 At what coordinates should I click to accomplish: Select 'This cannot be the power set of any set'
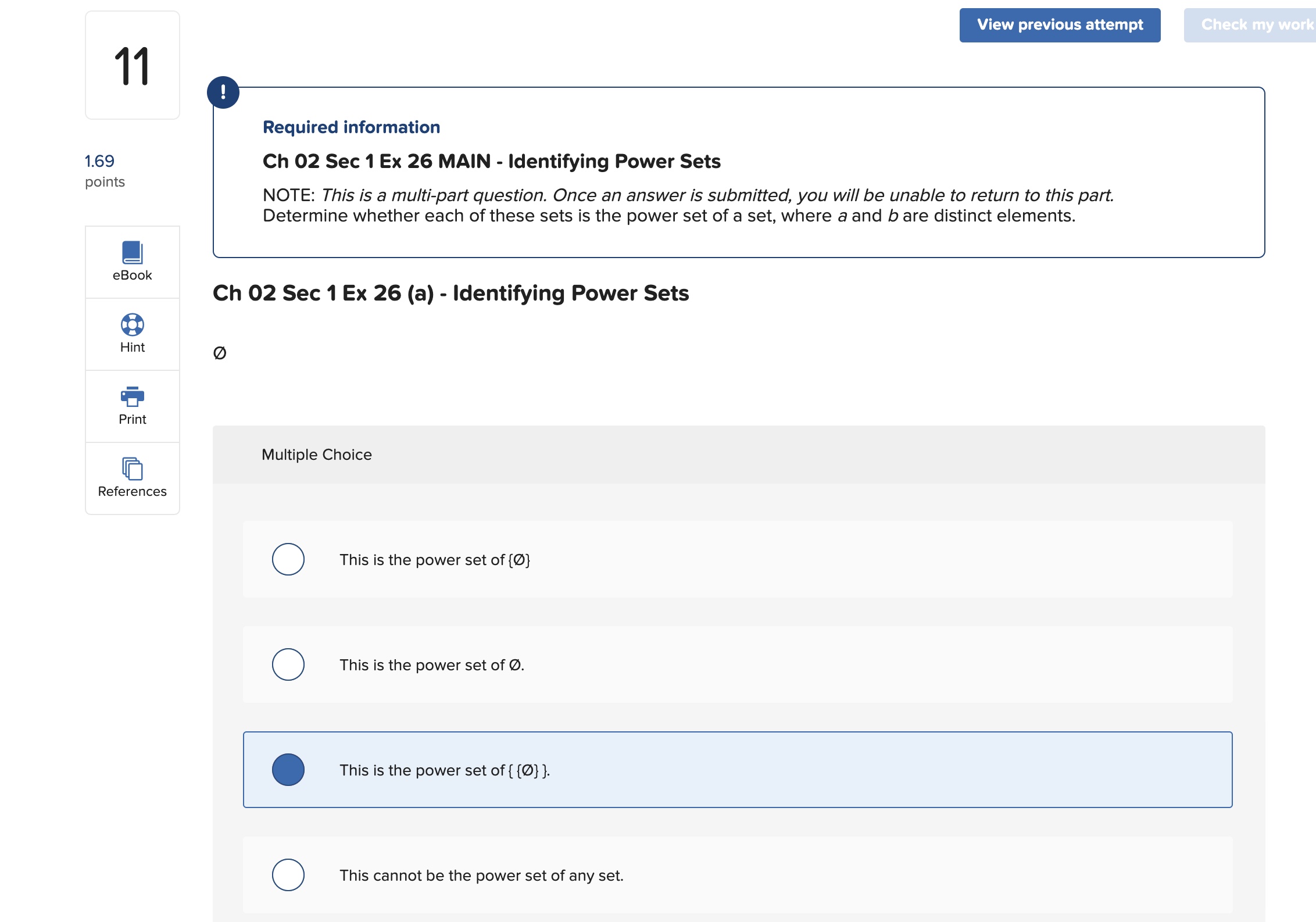click(288, 875)
